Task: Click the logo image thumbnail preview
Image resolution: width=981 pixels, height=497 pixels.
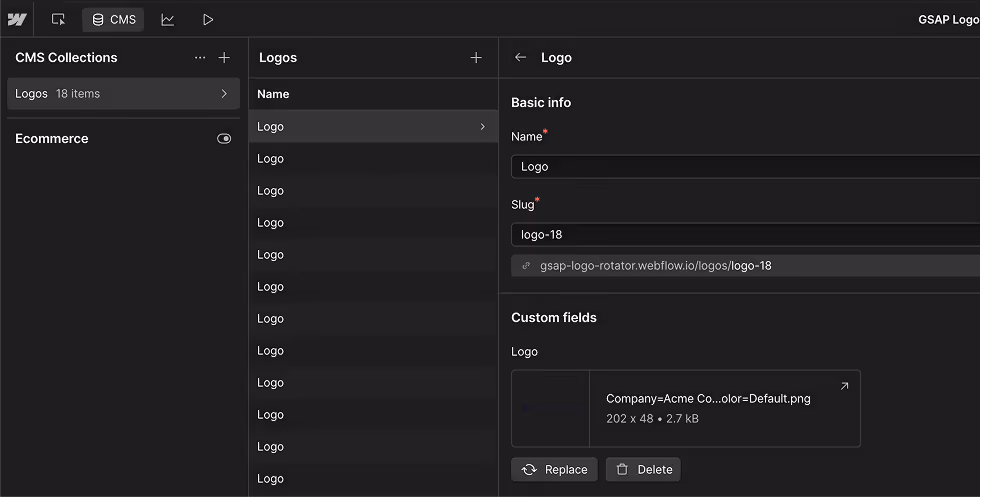Action: click(x=551, y=409)
